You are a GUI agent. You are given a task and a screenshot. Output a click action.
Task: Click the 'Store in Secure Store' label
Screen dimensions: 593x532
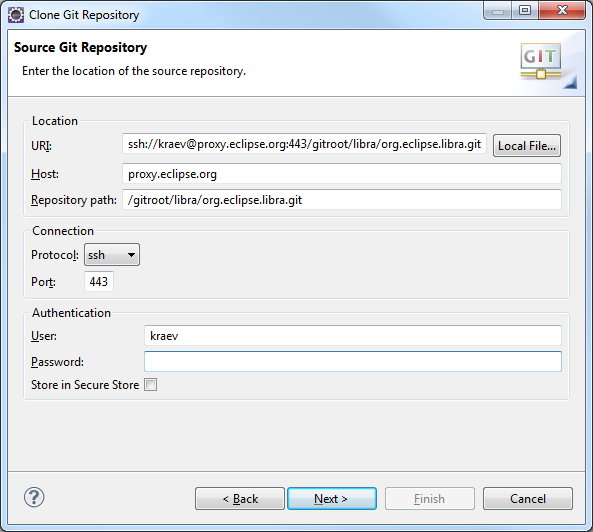pos(85,385)
